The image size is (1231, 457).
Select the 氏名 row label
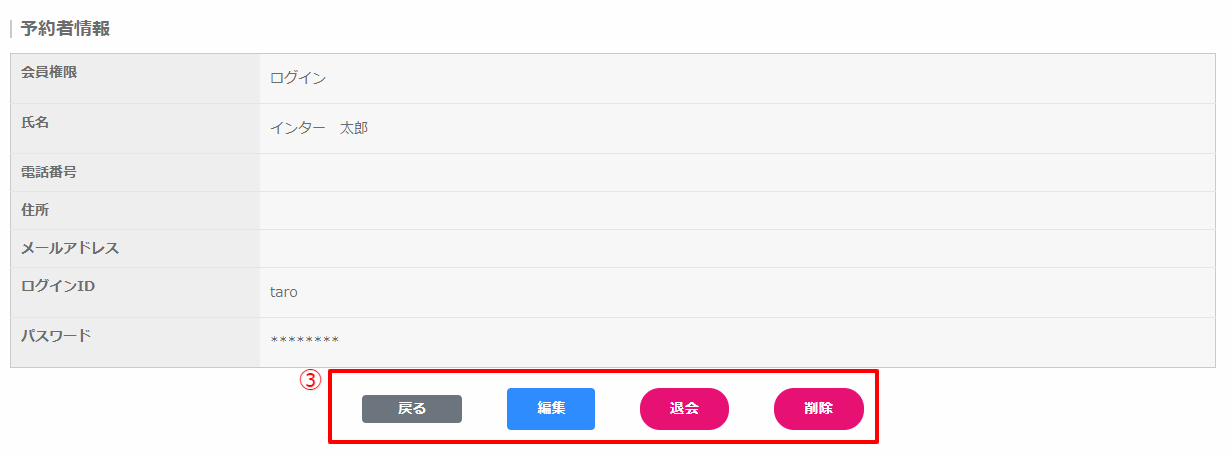[x=35, y=123]
